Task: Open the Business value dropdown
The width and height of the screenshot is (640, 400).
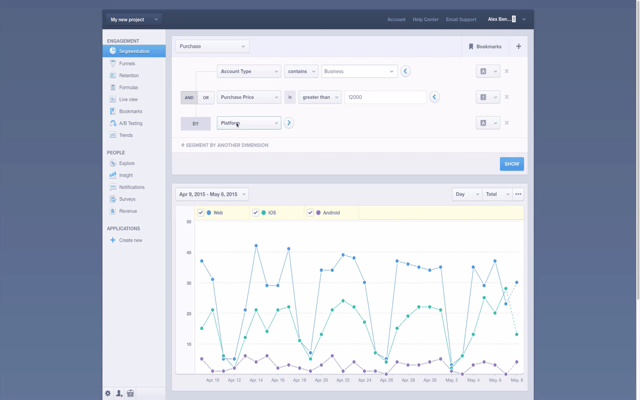Action: tap(359, 71)
